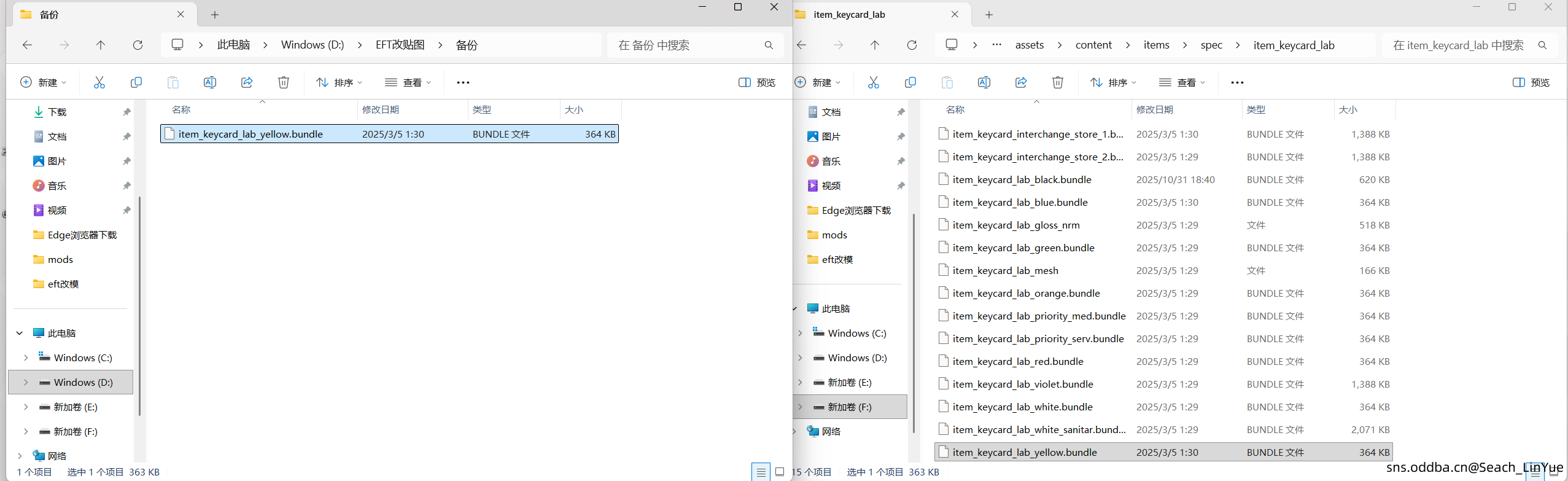Click the Cut icon in item_keycard_lab window
1568x481 pixels.
point(874,82)
